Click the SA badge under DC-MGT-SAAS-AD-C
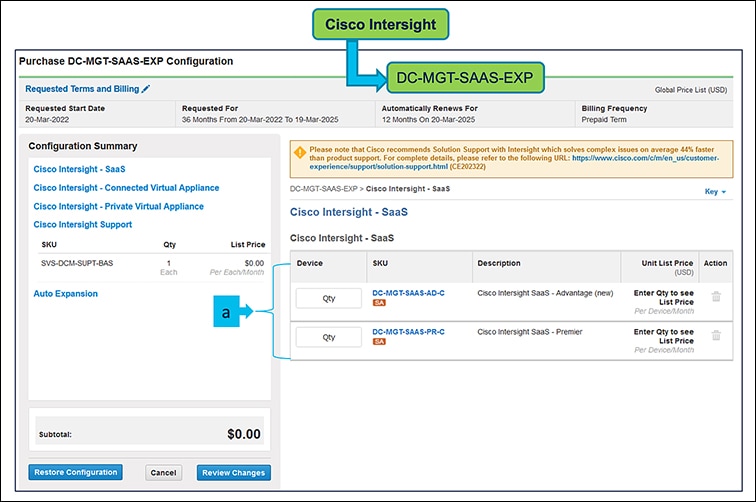The width and height of the screenshot is (756, 502). tap(379, 303)
